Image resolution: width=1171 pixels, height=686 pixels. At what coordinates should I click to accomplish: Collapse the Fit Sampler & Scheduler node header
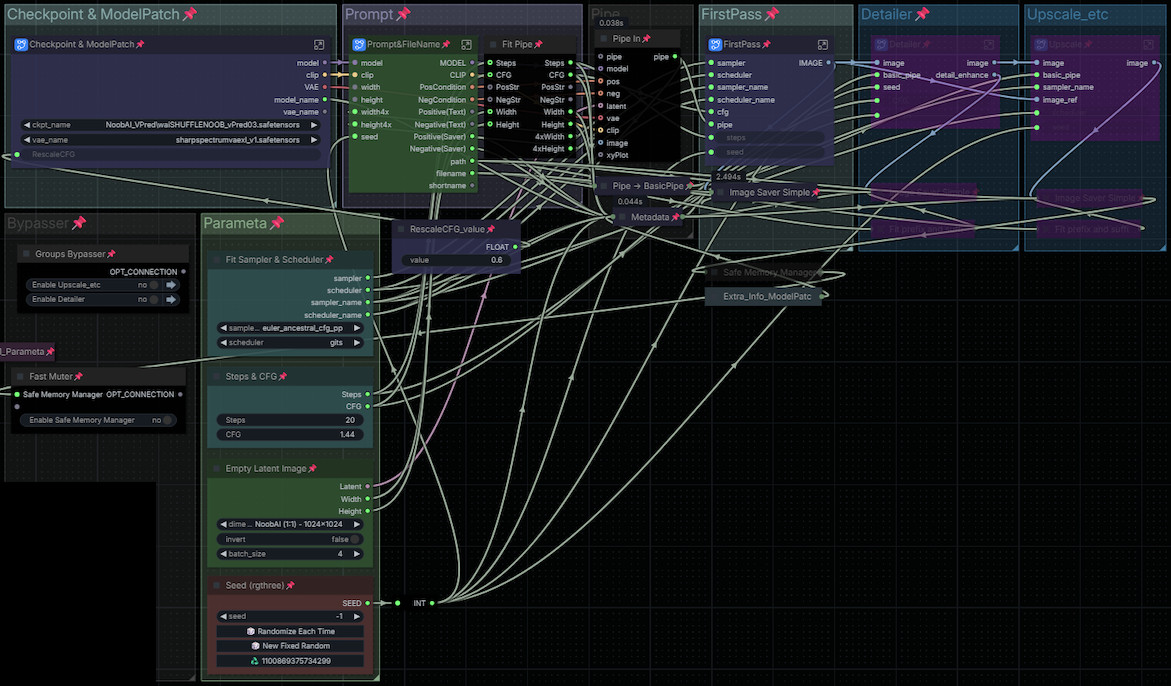[x=217, y=260]
